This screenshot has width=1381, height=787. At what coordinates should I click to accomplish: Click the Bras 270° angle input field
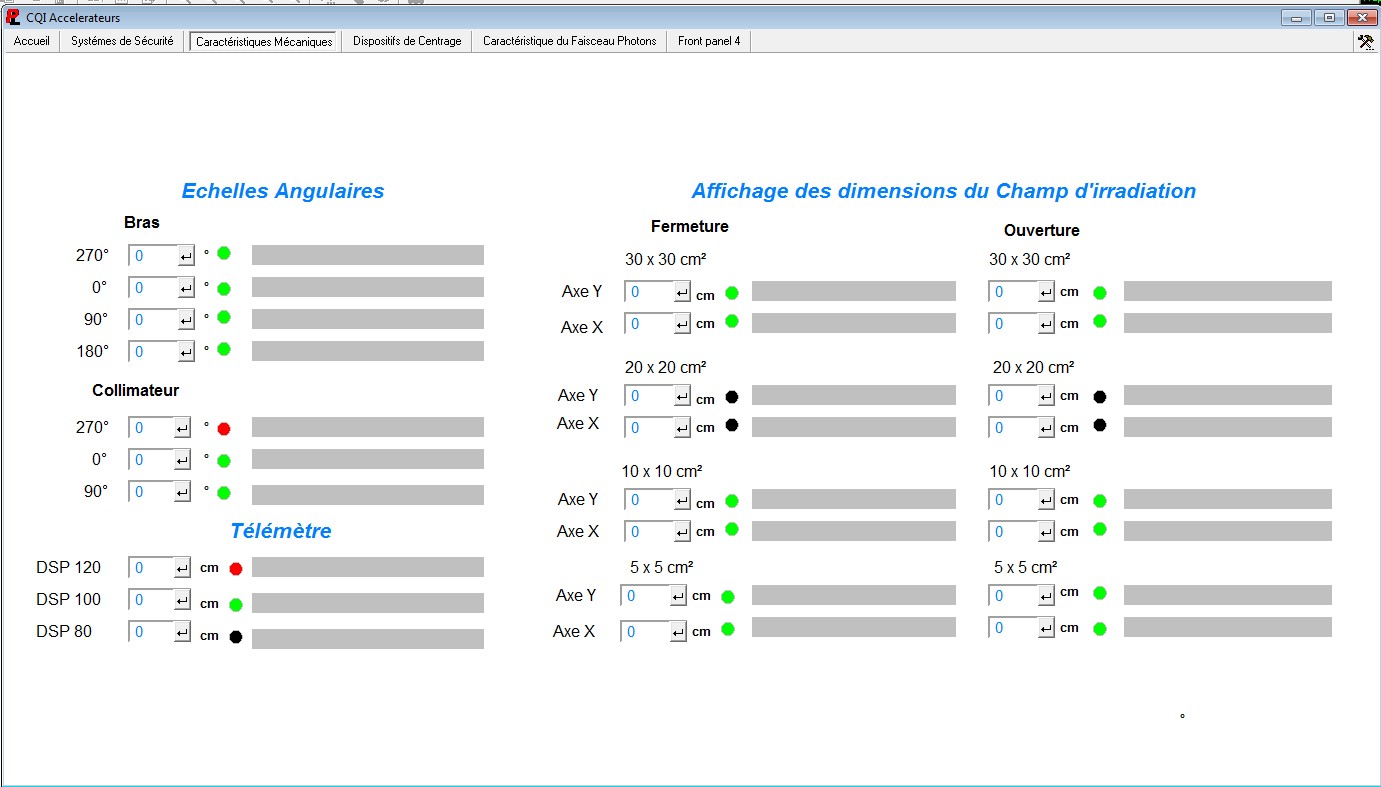point(153,256)
